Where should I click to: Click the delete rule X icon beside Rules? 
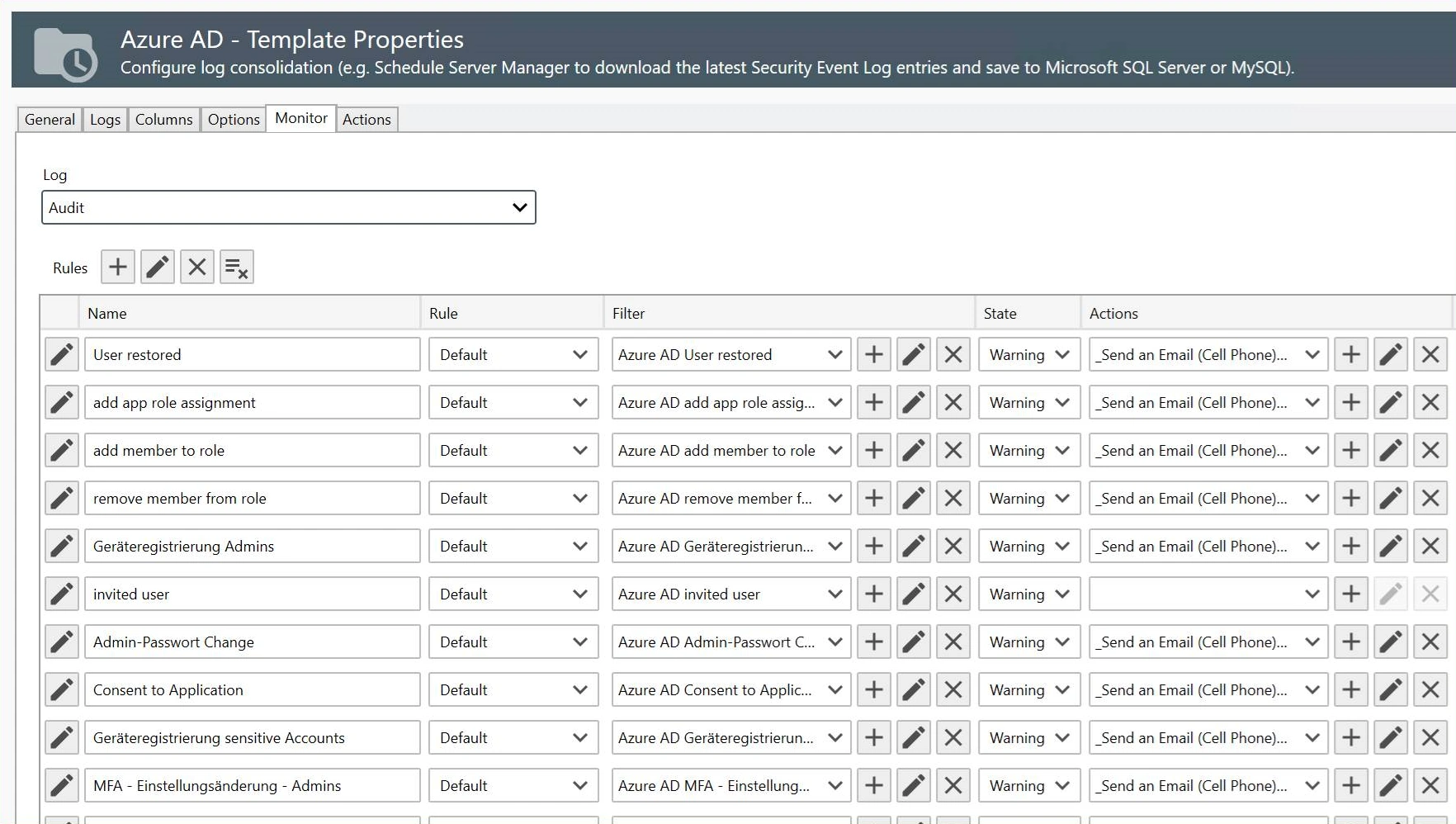point(197,267)
